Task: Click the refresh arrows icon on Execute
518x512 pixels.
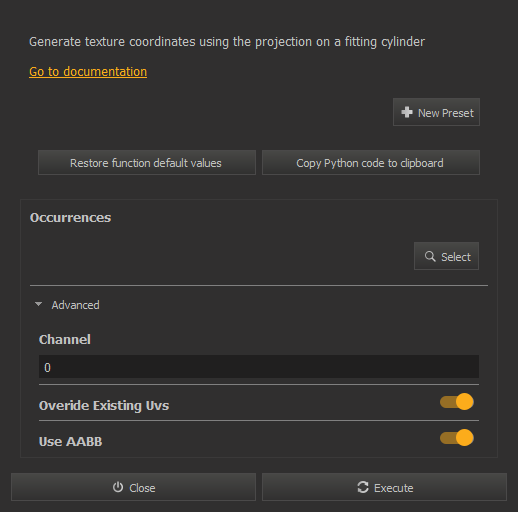Action: [x=363, y=487]
